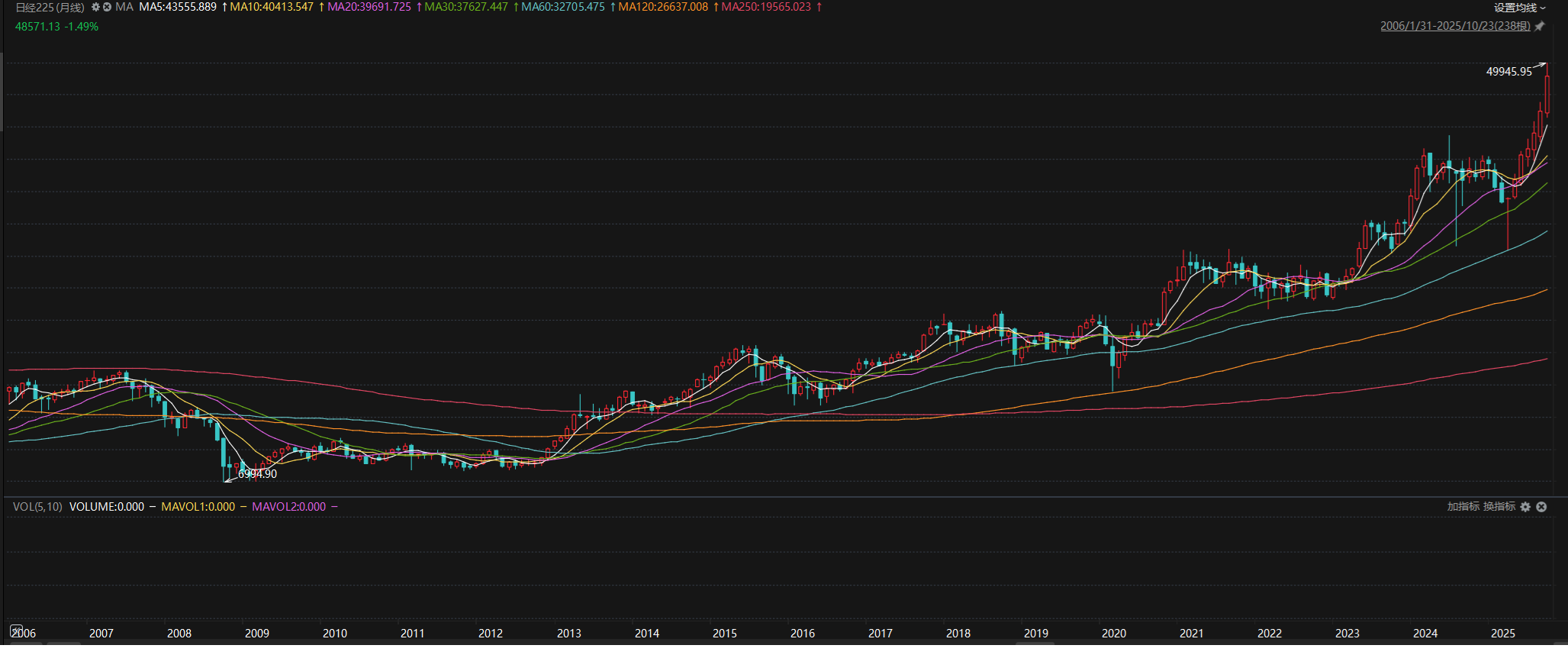The height and width of the screenshot is (671, 1568).
Task: Click the purple MA20 legend label
Action: pyautogui.click(x=369, y=7)
